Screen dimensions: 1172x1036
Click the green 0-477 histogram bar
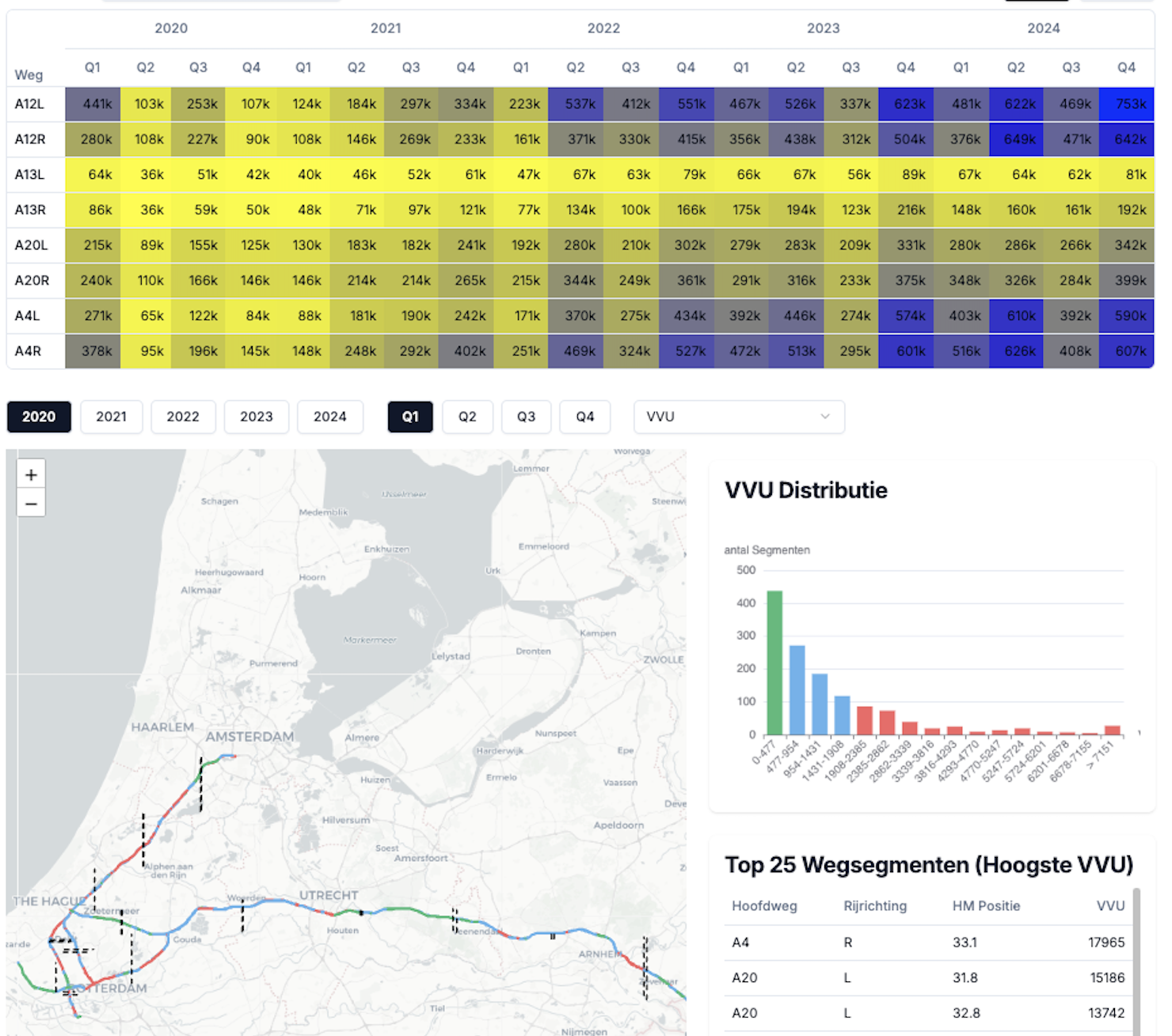coord(774,662)
